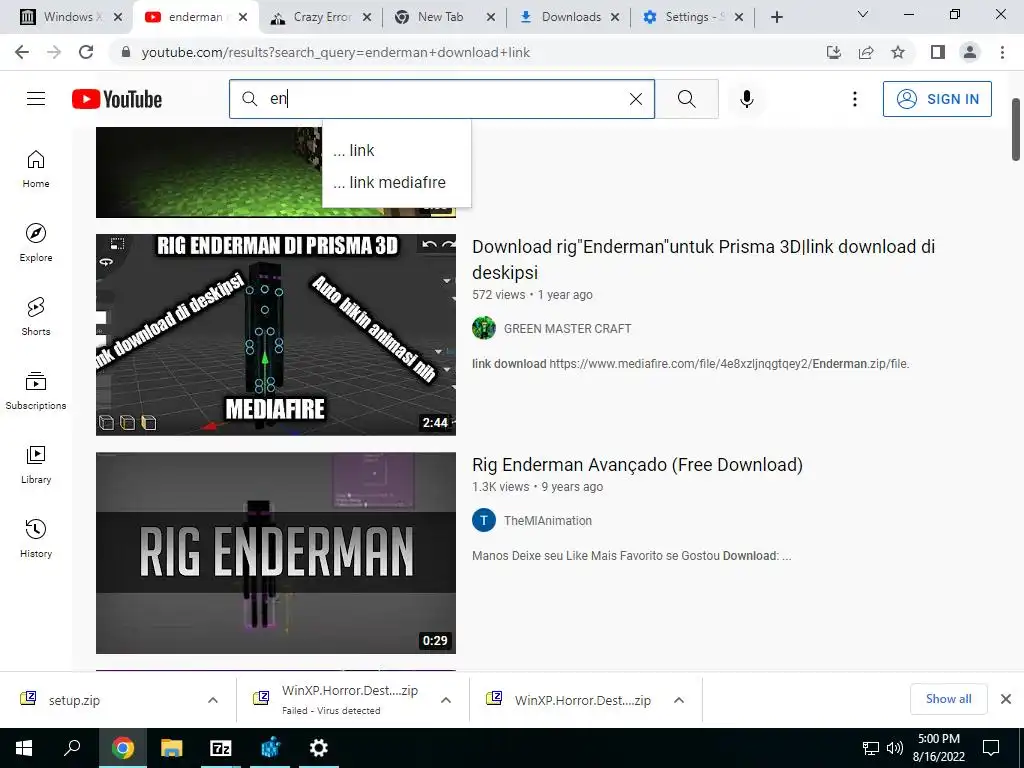This screenshot has height=768, width=1024.
Task: Open GREEN MASTER CRAFT channel name
Action: click(x=568, y=328)
